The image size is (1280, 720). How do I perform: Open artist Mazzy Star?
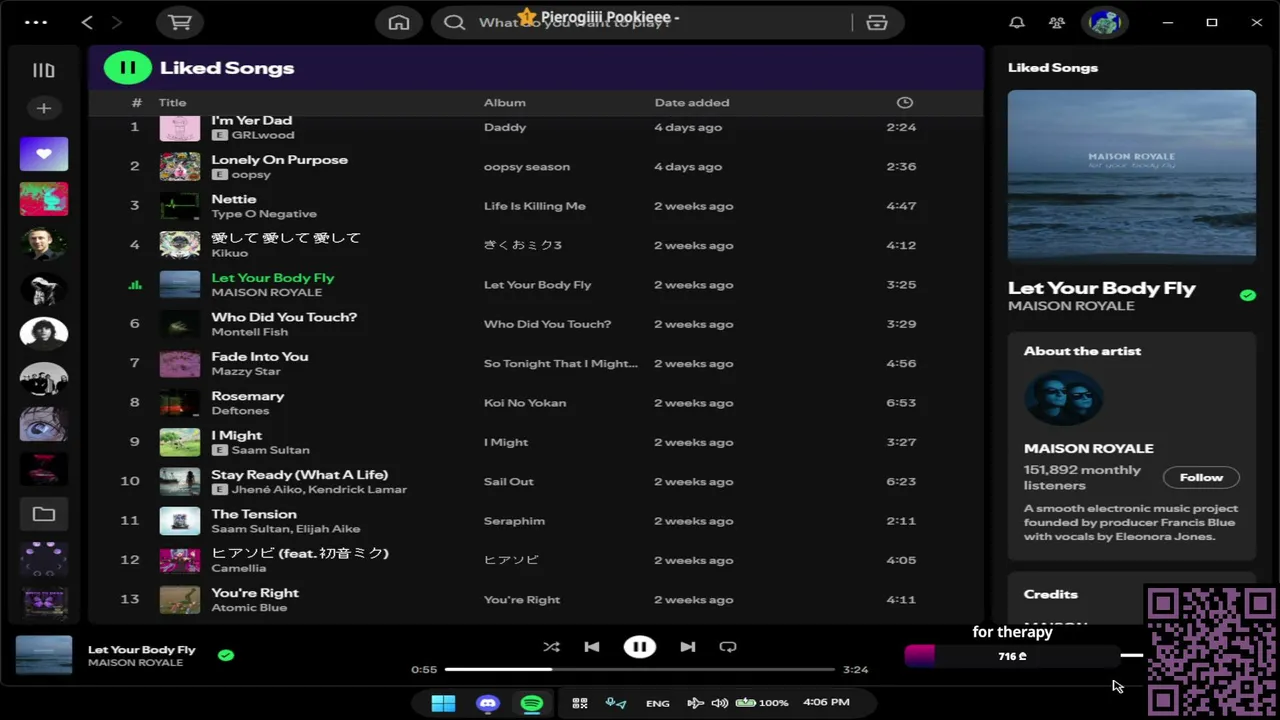246,371
